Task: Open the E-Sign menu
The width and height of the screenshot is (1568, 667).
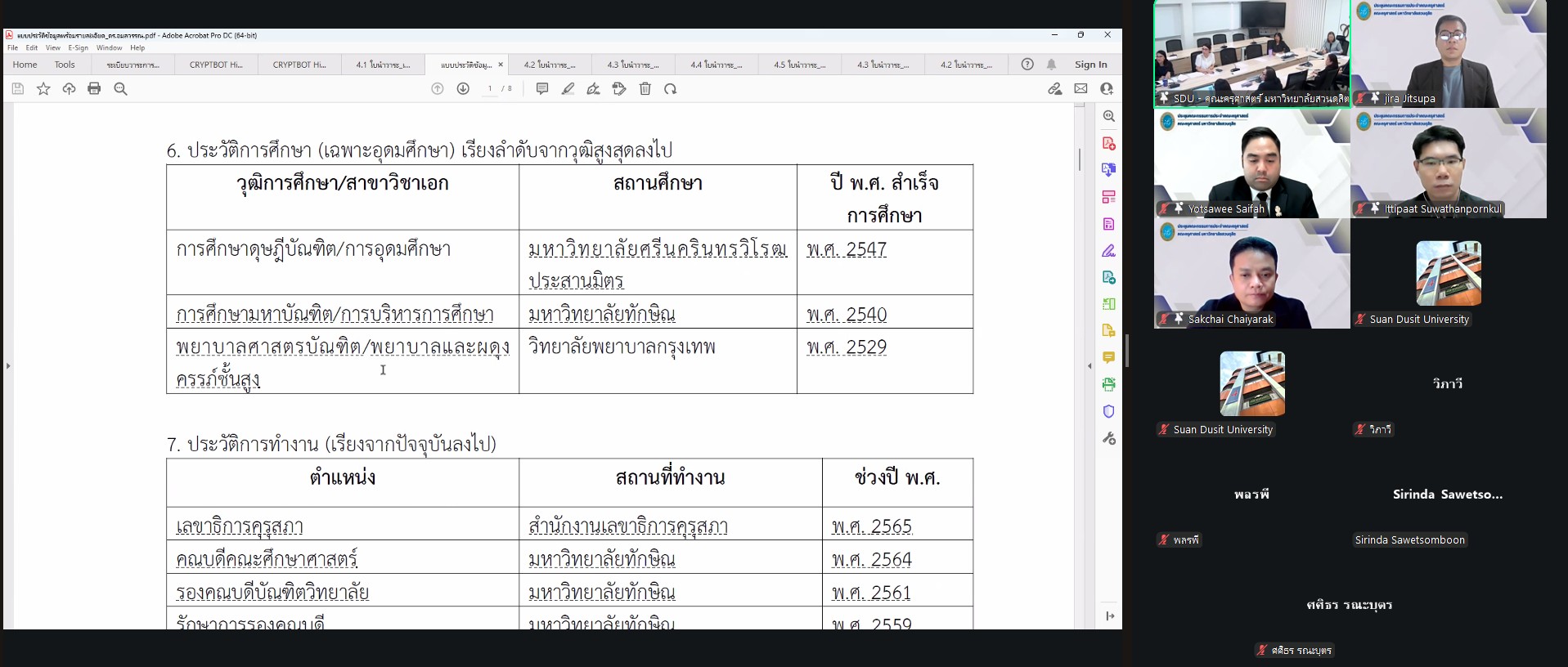Action: (78, 48)
